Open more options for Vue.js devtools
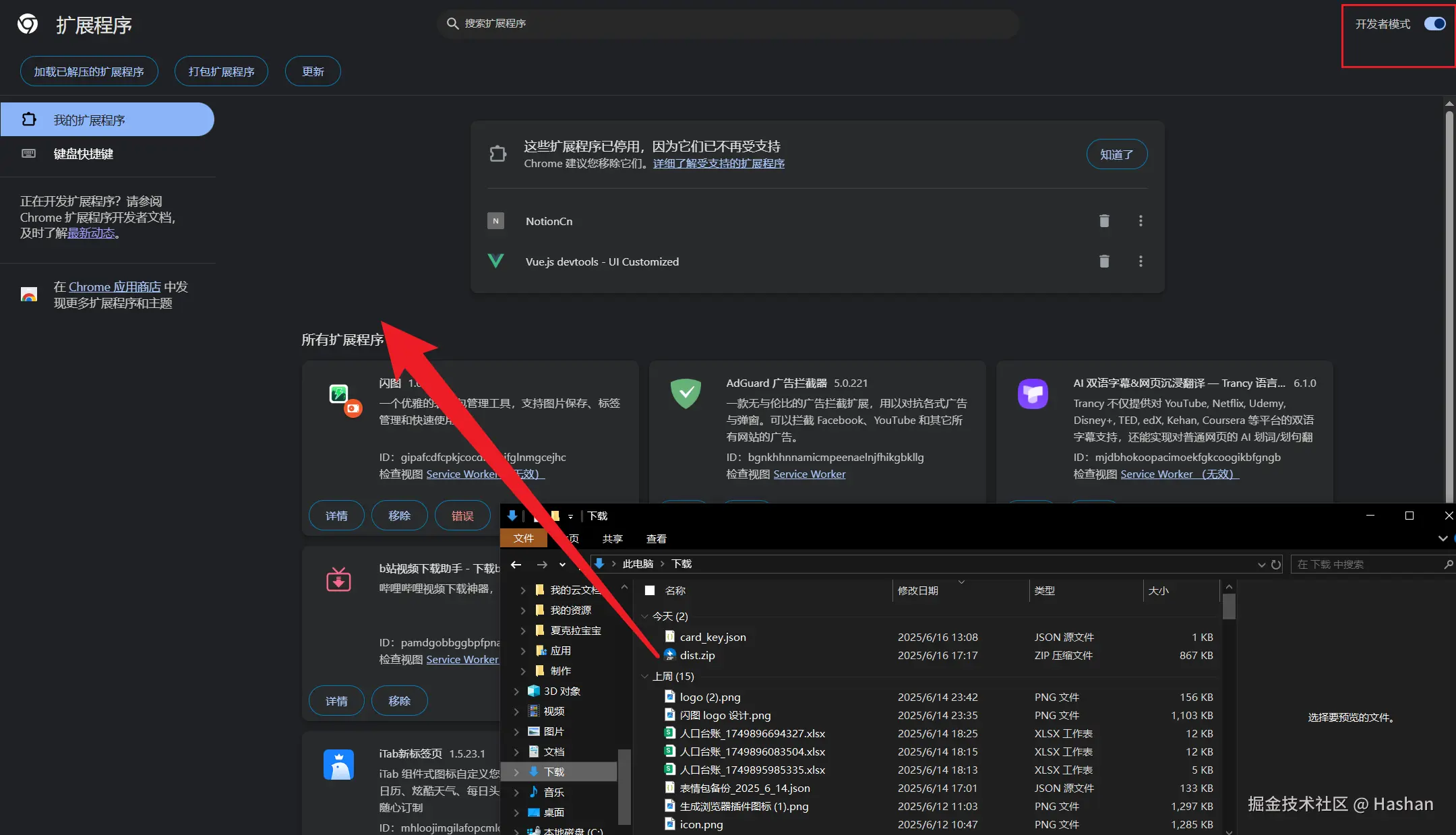1456x835 pixels. (x=1141, y=261)
